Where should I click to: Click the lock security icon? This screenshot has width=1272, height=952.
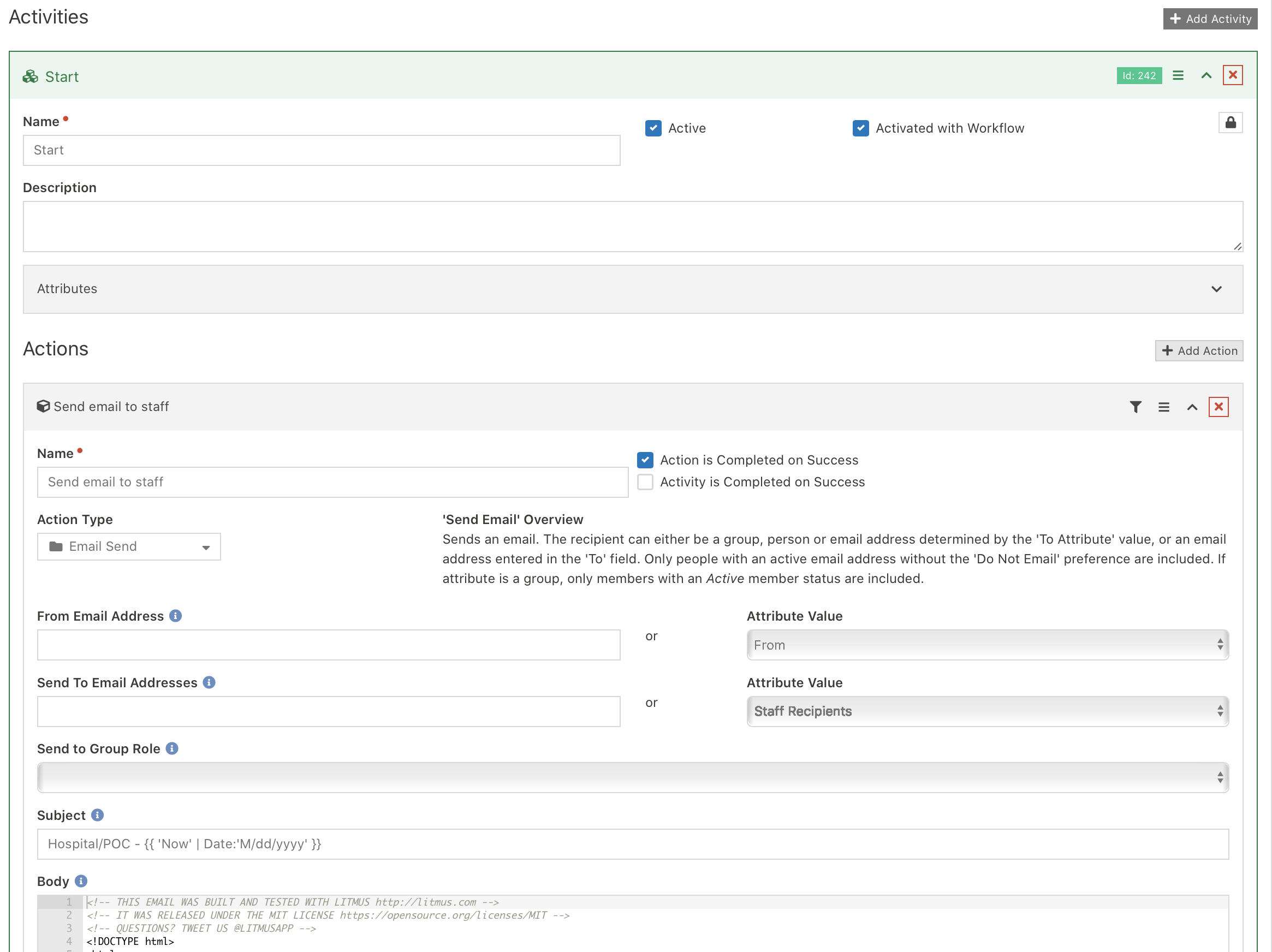click(1230, 122)
